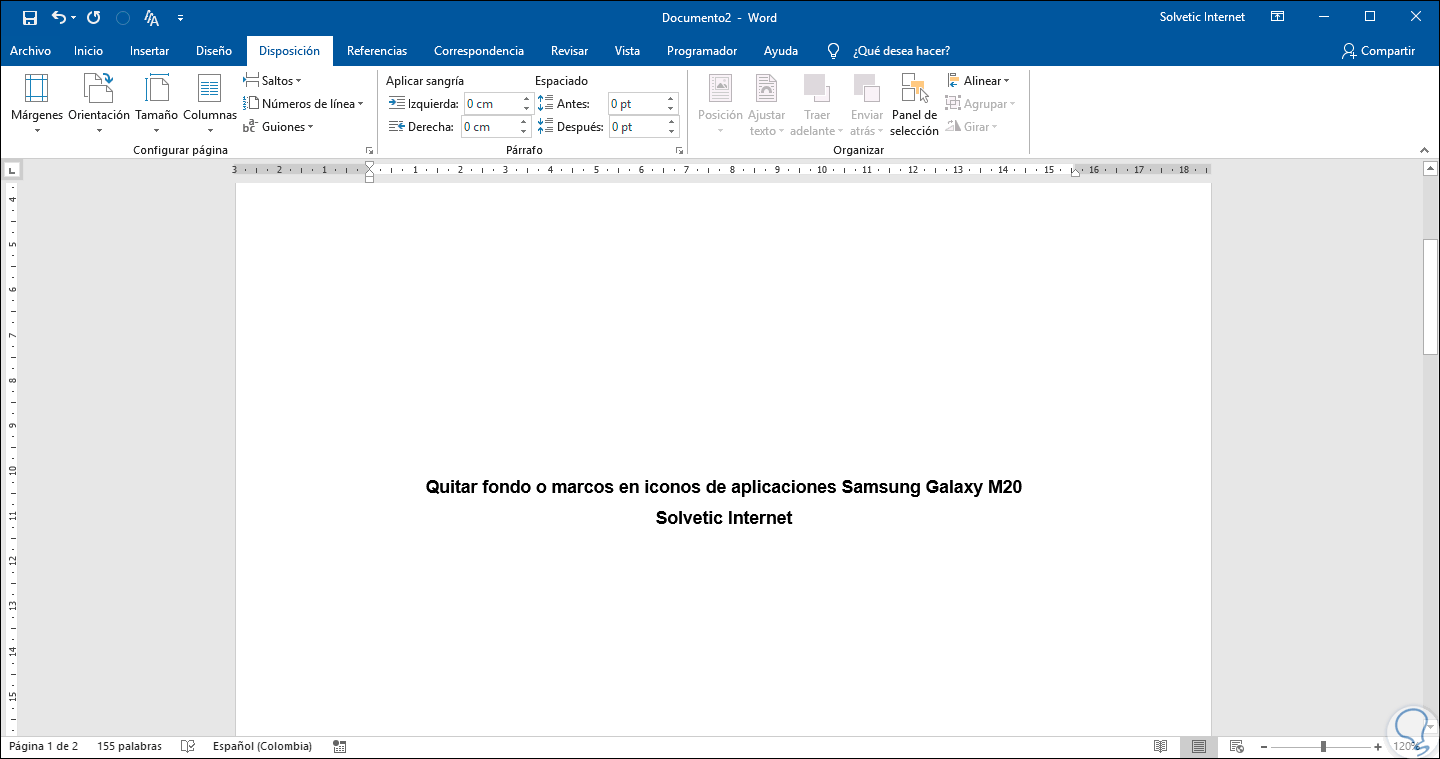The height and width of the screenshot is (759, 1440).
Task: Open Ribbon Display Options in title bar
Action: 1277,17
